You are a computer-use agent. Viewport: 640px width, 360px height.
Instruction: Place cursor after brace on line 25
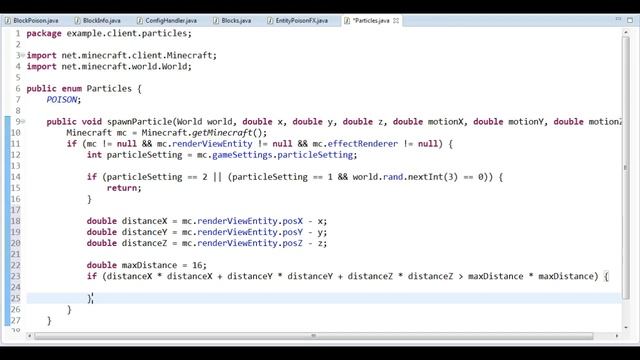[92, 298]
